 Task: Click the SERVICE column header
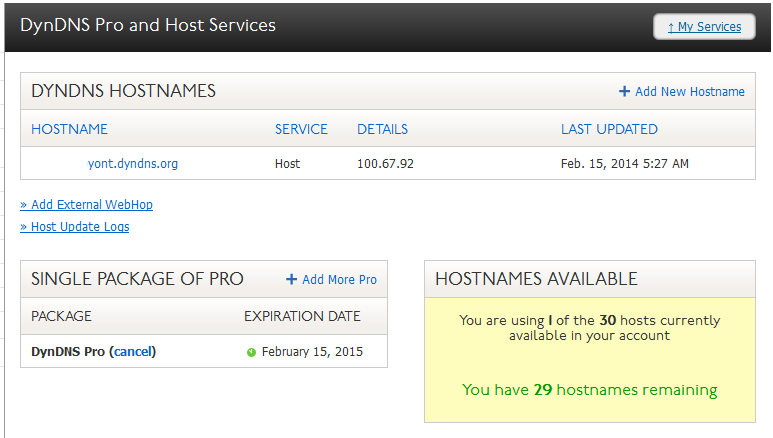pos(301,129)
